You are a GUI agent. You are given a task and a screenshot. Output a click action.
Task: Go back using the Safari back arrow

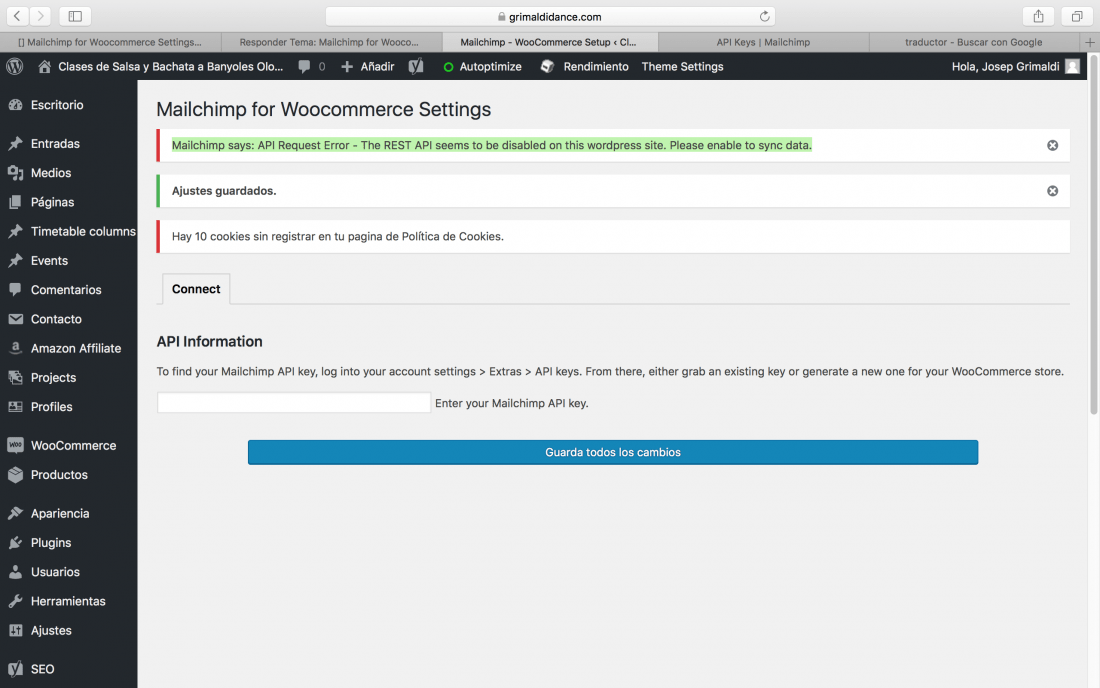[17, 15]
